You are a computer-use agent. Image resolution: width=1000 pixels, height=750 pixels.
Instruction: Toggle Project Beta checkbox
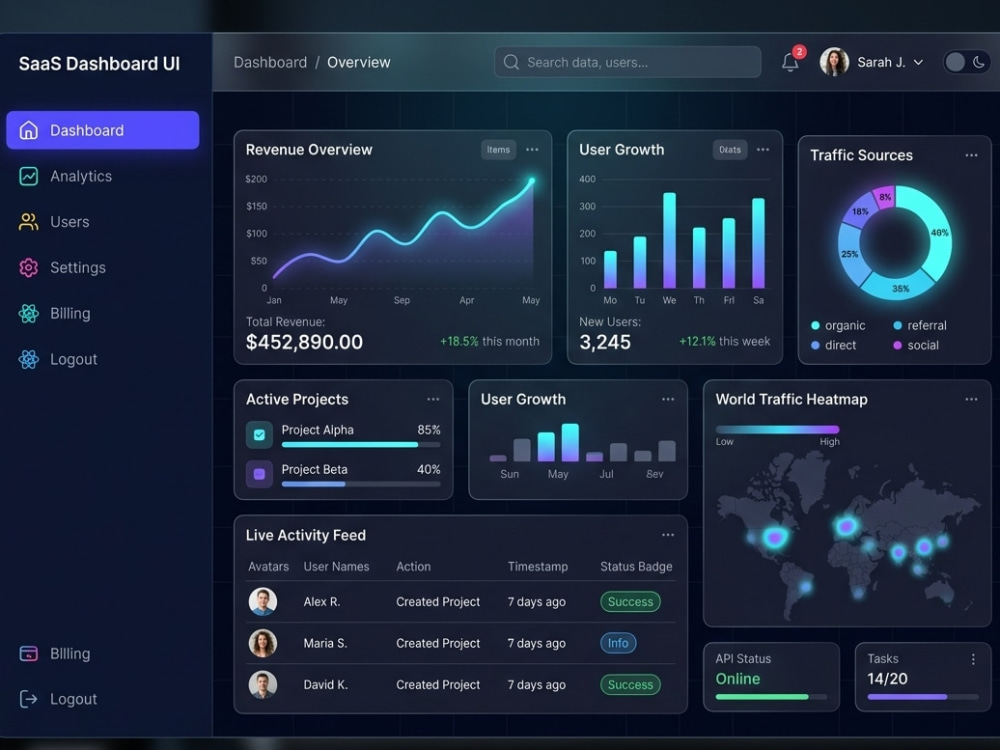coord(260,474)
